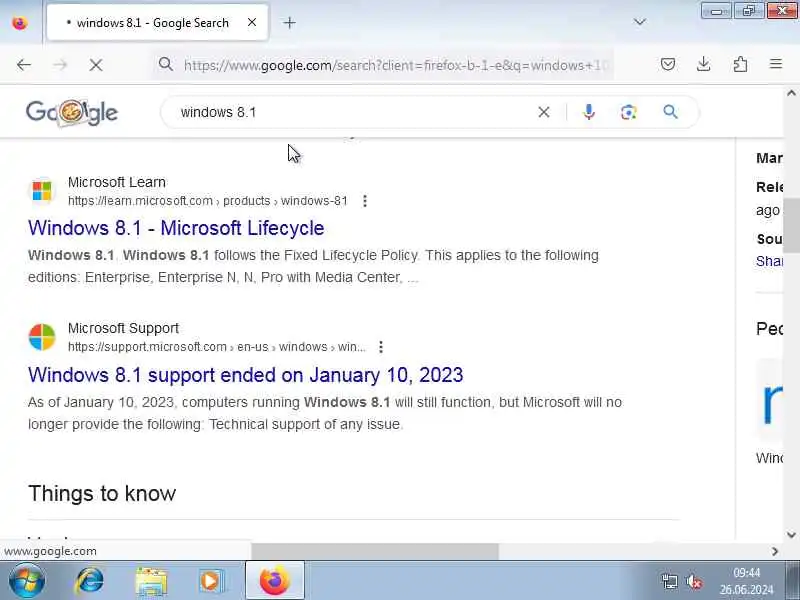Click the network tray icon
The height and width of the screenshot is (600, 800).
point(669,581)
